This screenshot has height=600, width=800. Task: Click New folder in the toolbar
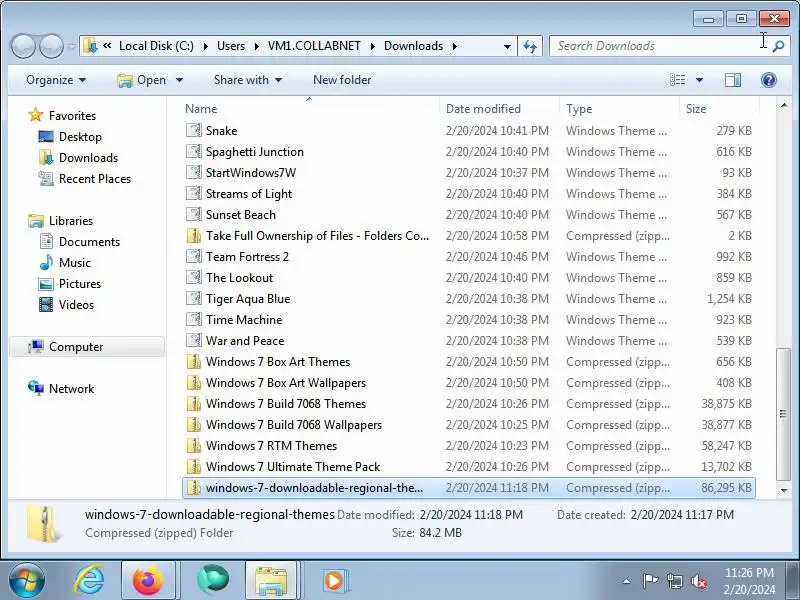[x=342, y=80]
